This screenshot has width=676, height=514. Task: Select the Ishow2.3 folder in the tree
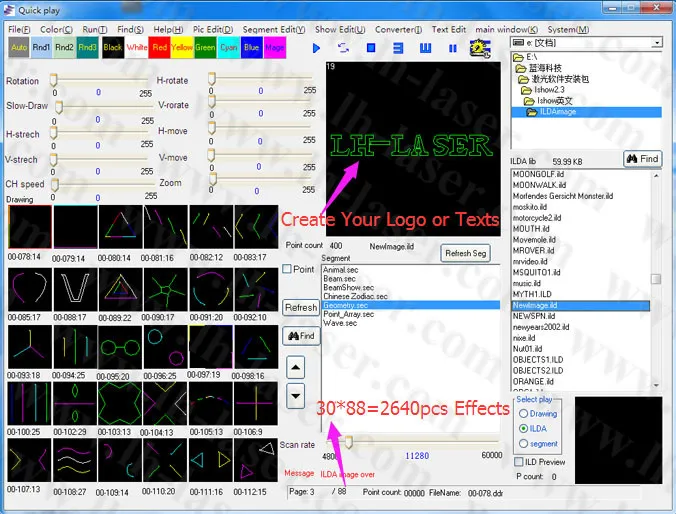pos(549,90)
